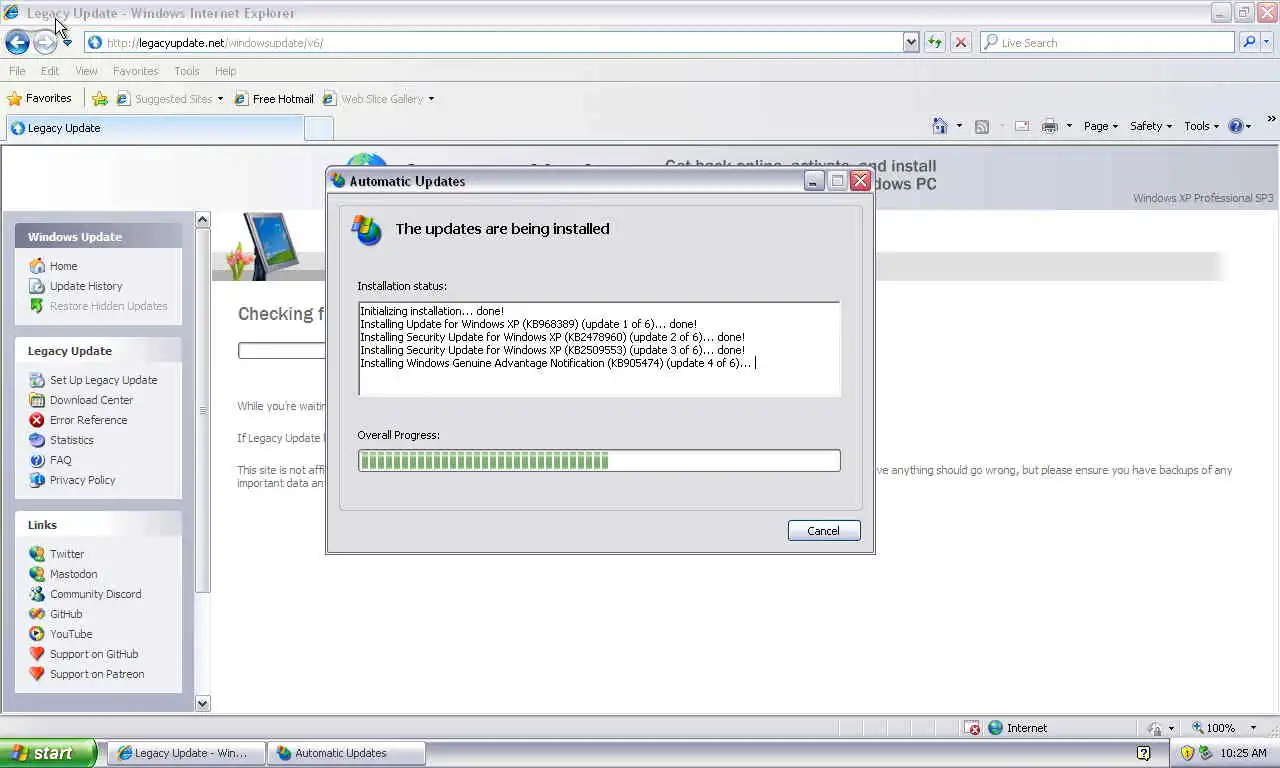Click the Read Mail icon

click(x=1022, y=126)
